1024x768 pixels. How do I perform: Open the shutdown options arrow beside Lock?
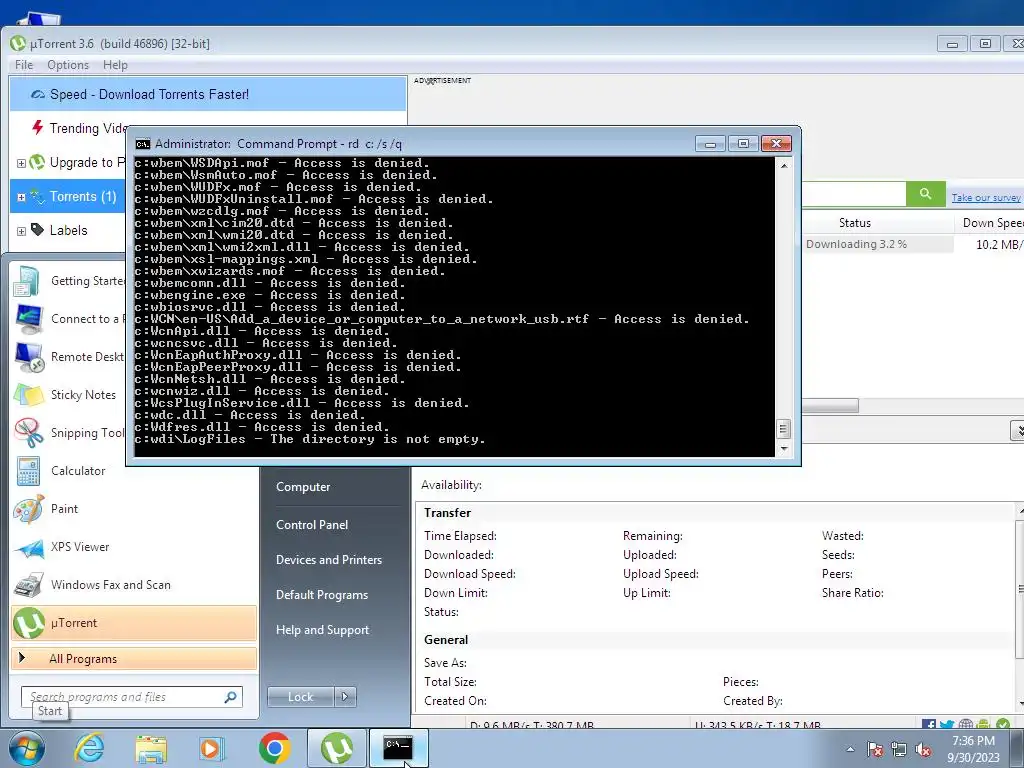point(345,697)
